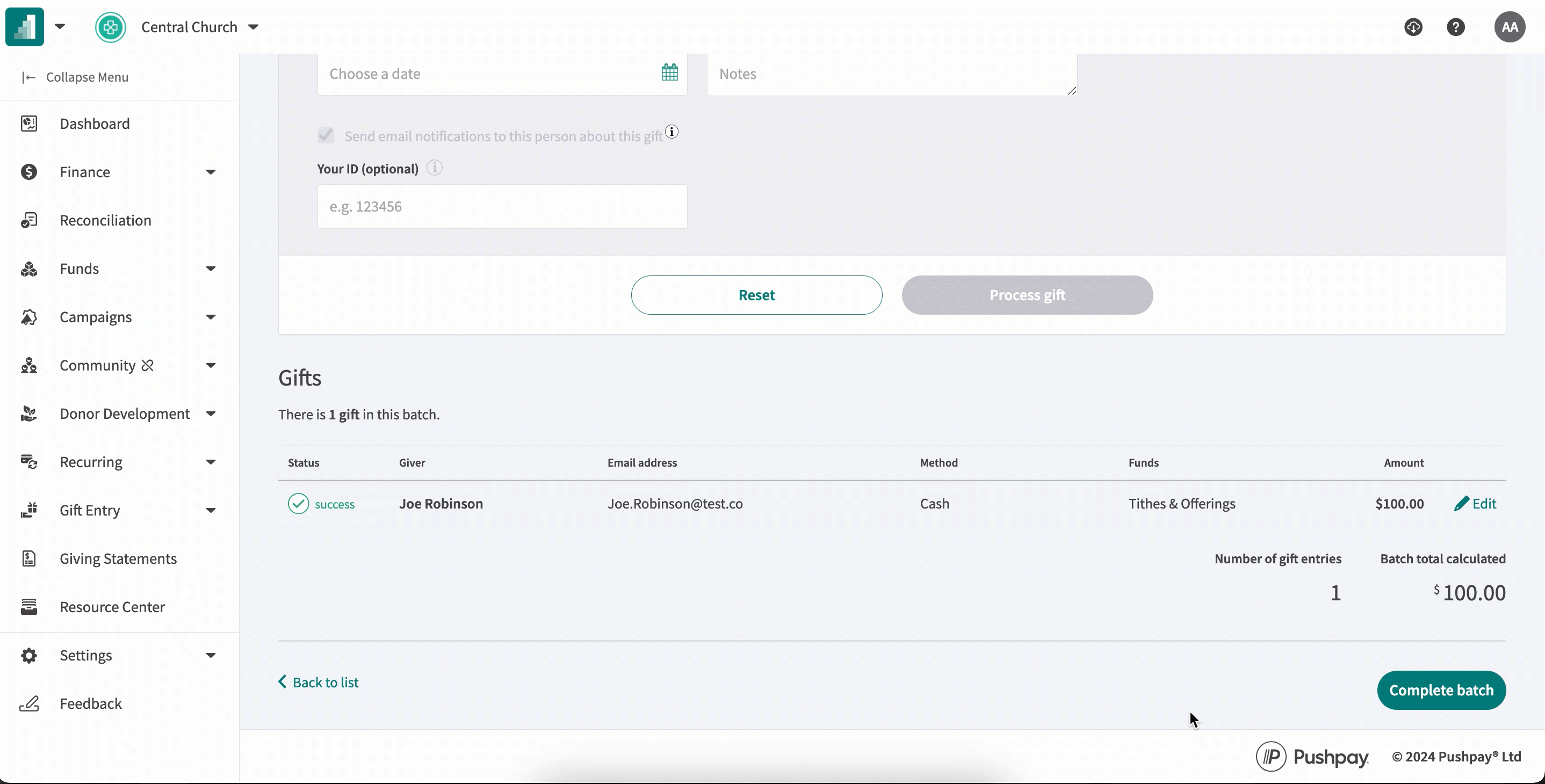1545x784 pixels.
Task: Click inside the Notes field
Action: [x=891, y=74]
